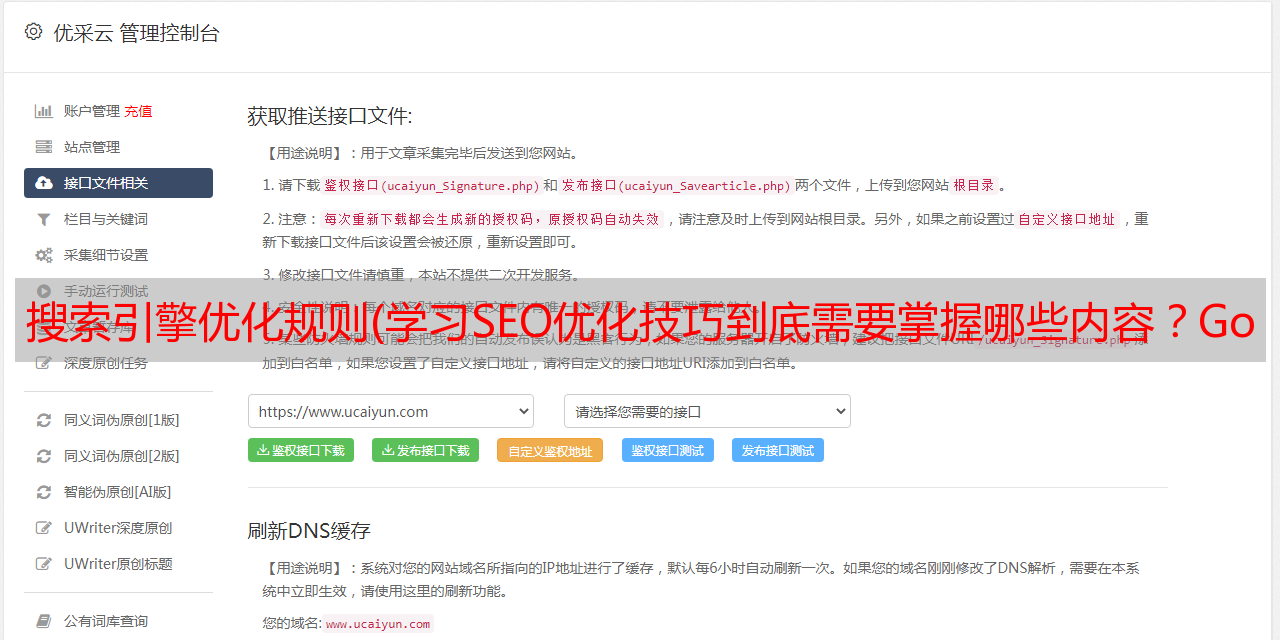Click the 根目录 highlighted label
The image size is (1280, 640).
(x=974, y=186)
